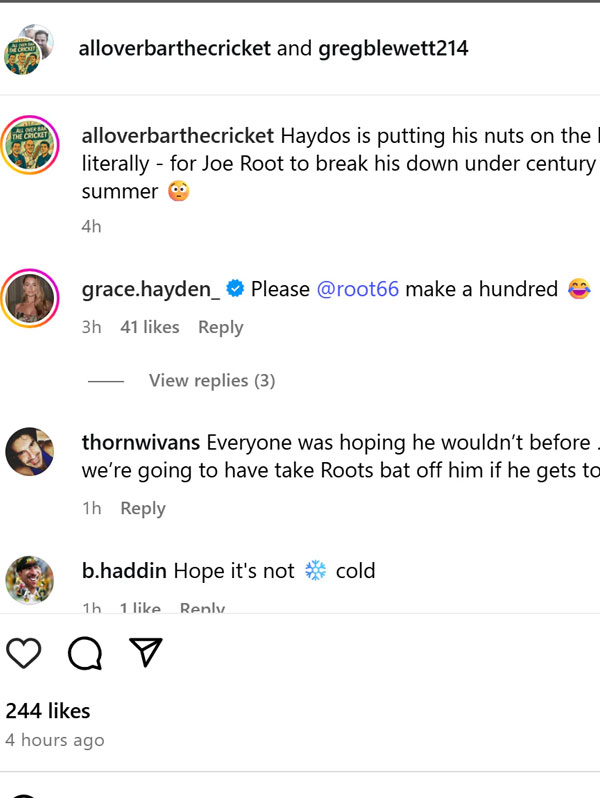Viewport: 600px width, 800px height.
Task: Share the post via paper plane icon
Action: click(x=146, y=653)
